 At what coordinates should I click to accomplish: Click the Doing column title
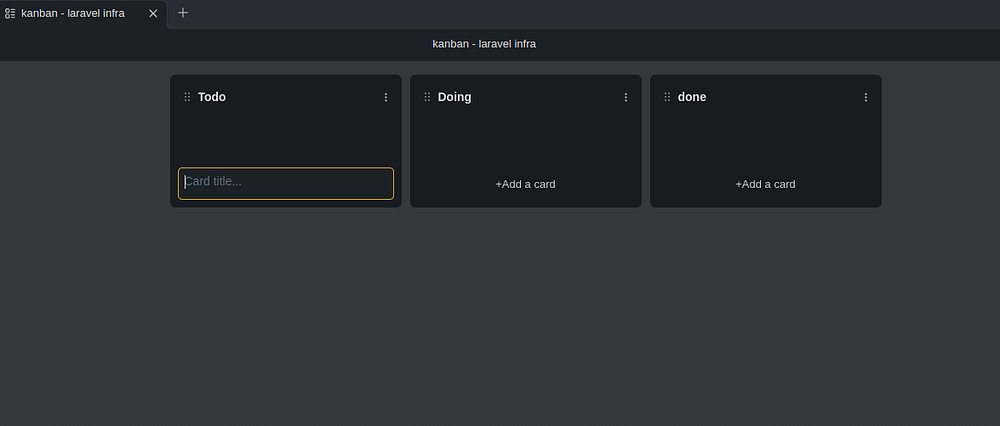(454, 97)
